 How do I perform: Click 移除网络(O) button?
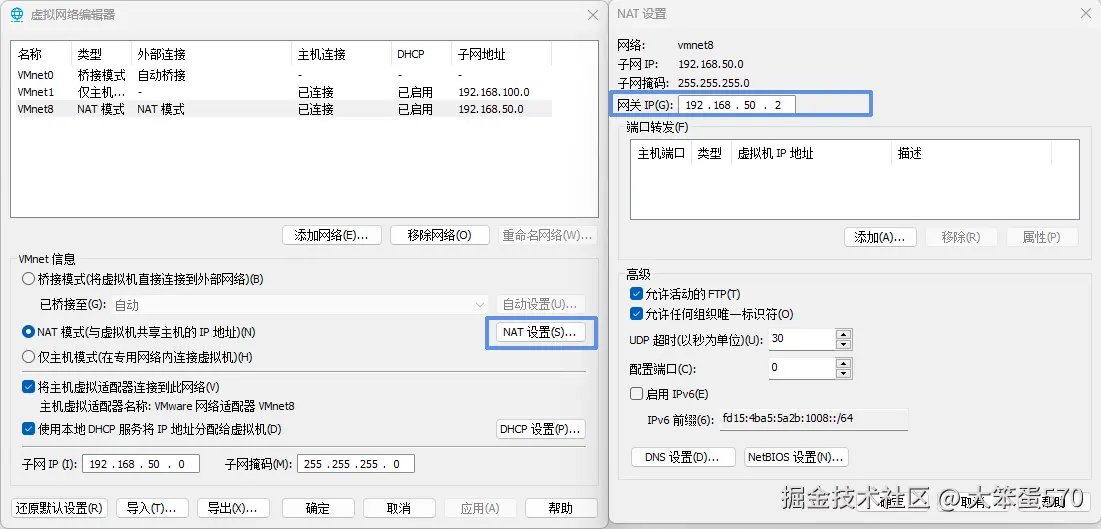pyautogui.click(x=440, y=235)
